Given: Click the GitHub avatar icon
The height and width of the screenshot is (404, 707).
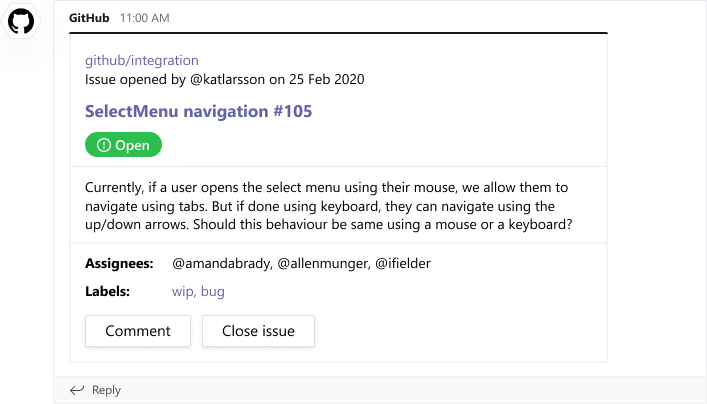Looking at the screenshot, I should click(21, 21).
